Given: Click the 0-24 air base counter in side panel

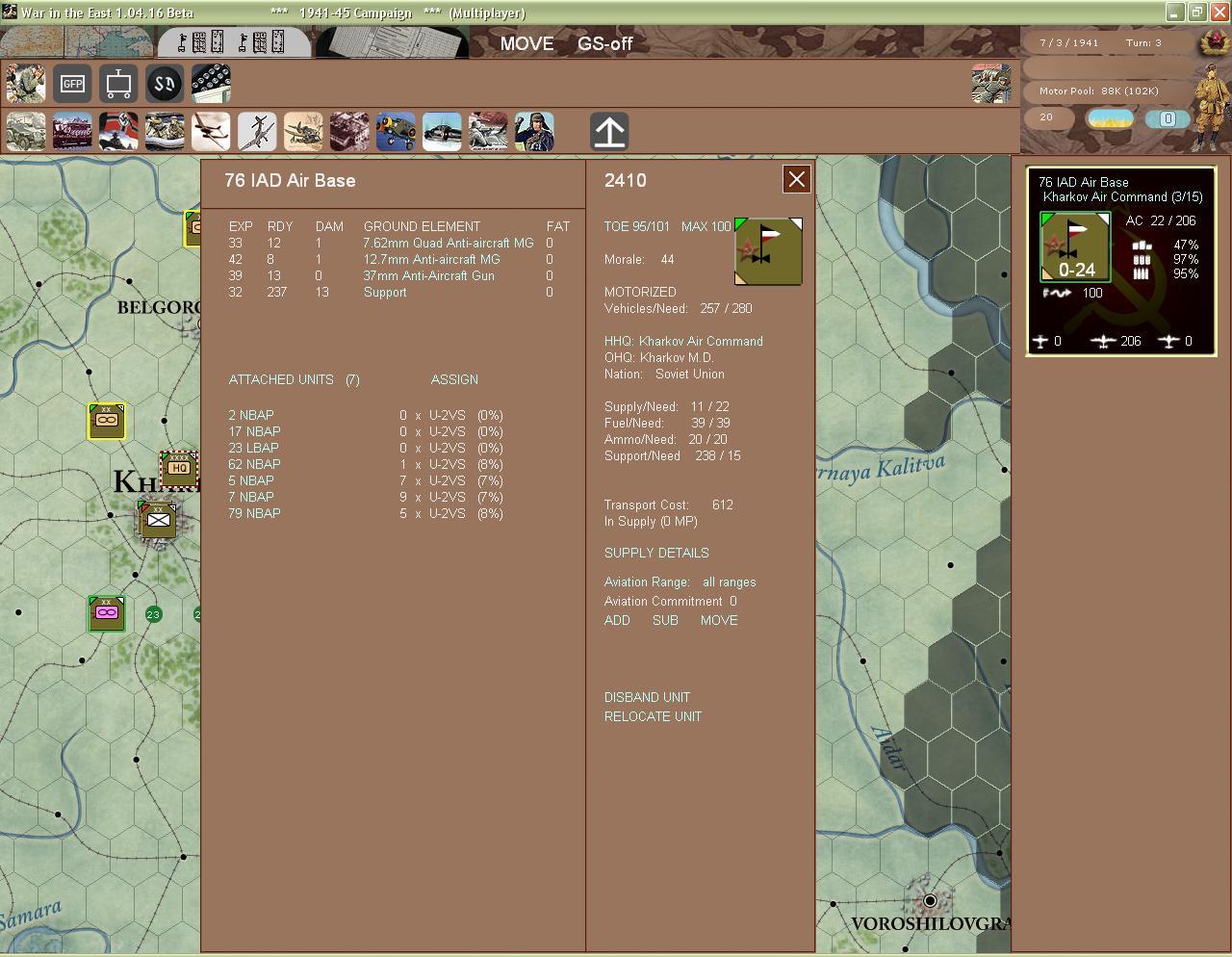Looking at the screenshot, I should [1076, 247].
